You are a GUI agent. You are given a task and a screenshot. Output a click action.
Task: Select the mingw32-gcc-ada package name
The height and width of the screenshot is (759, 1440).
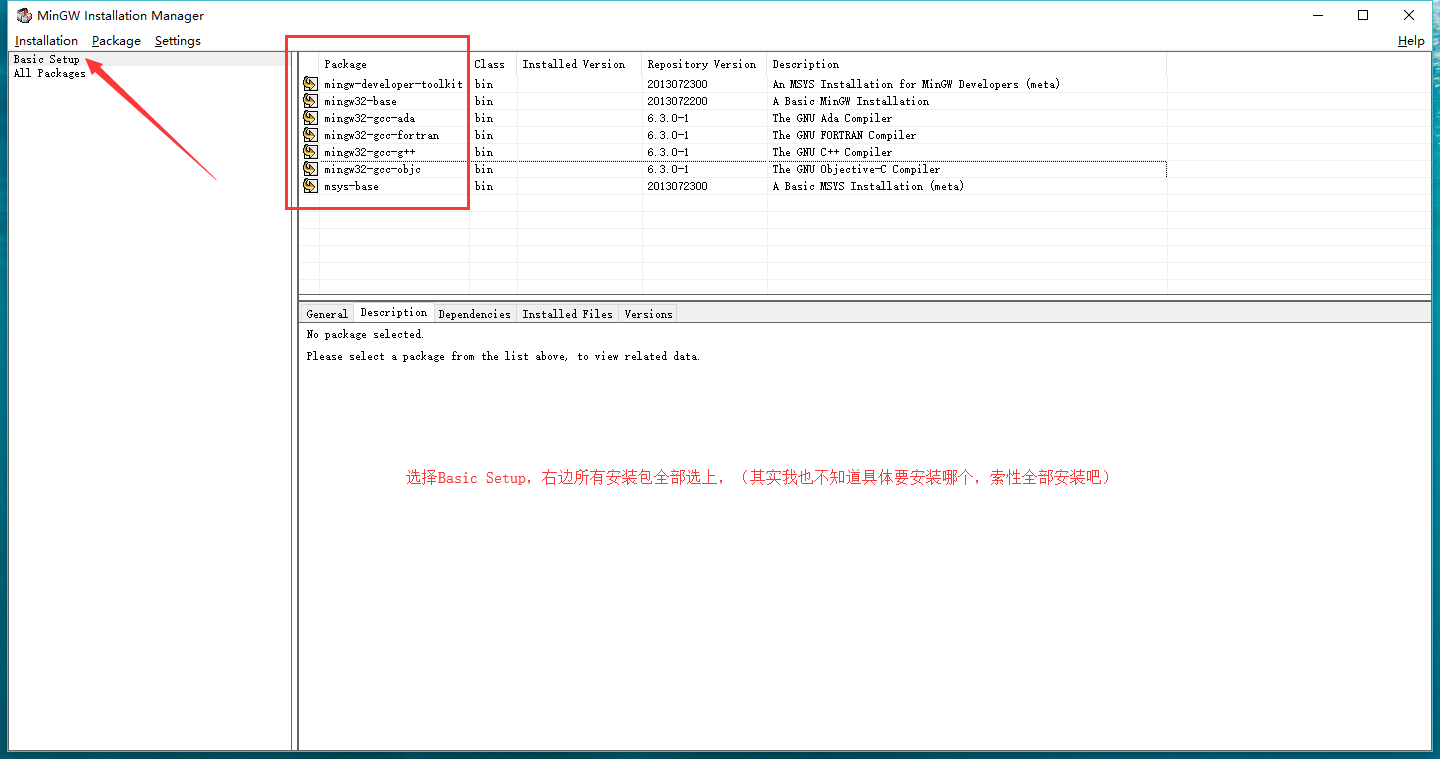pos(369,118)
